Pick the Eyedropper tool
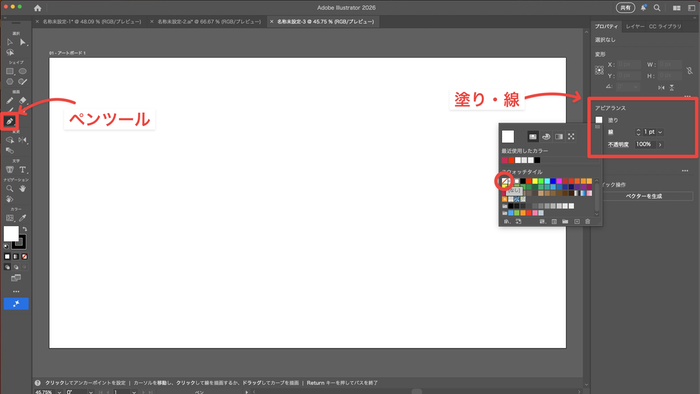 (22, 218)
